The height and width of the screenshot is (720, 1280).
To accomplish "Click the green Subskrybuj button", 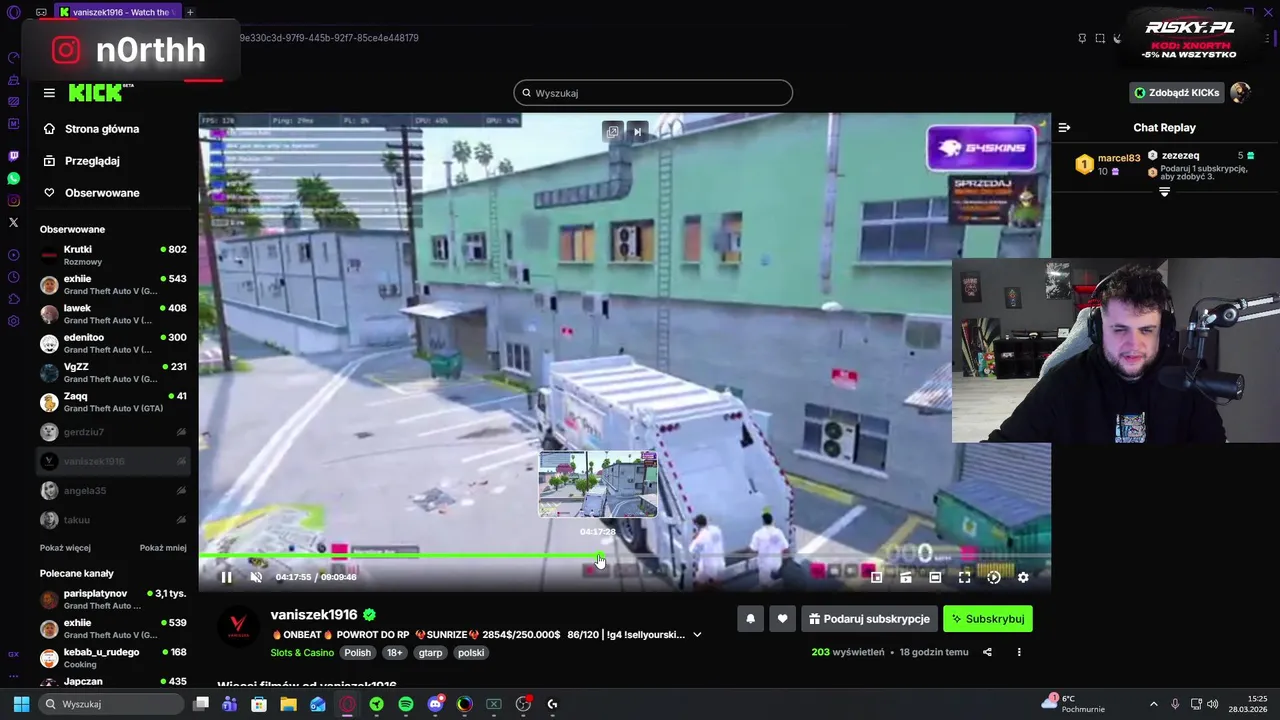I will [x=988, y=619].
